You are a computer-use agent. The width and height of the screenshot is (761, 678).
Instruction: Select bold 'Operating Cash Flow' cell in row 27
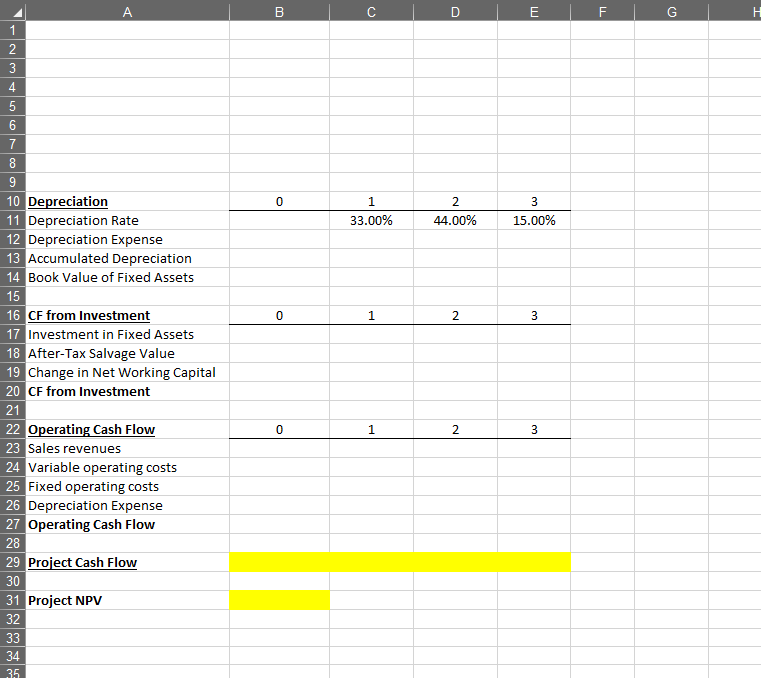[x=127, y=524]
